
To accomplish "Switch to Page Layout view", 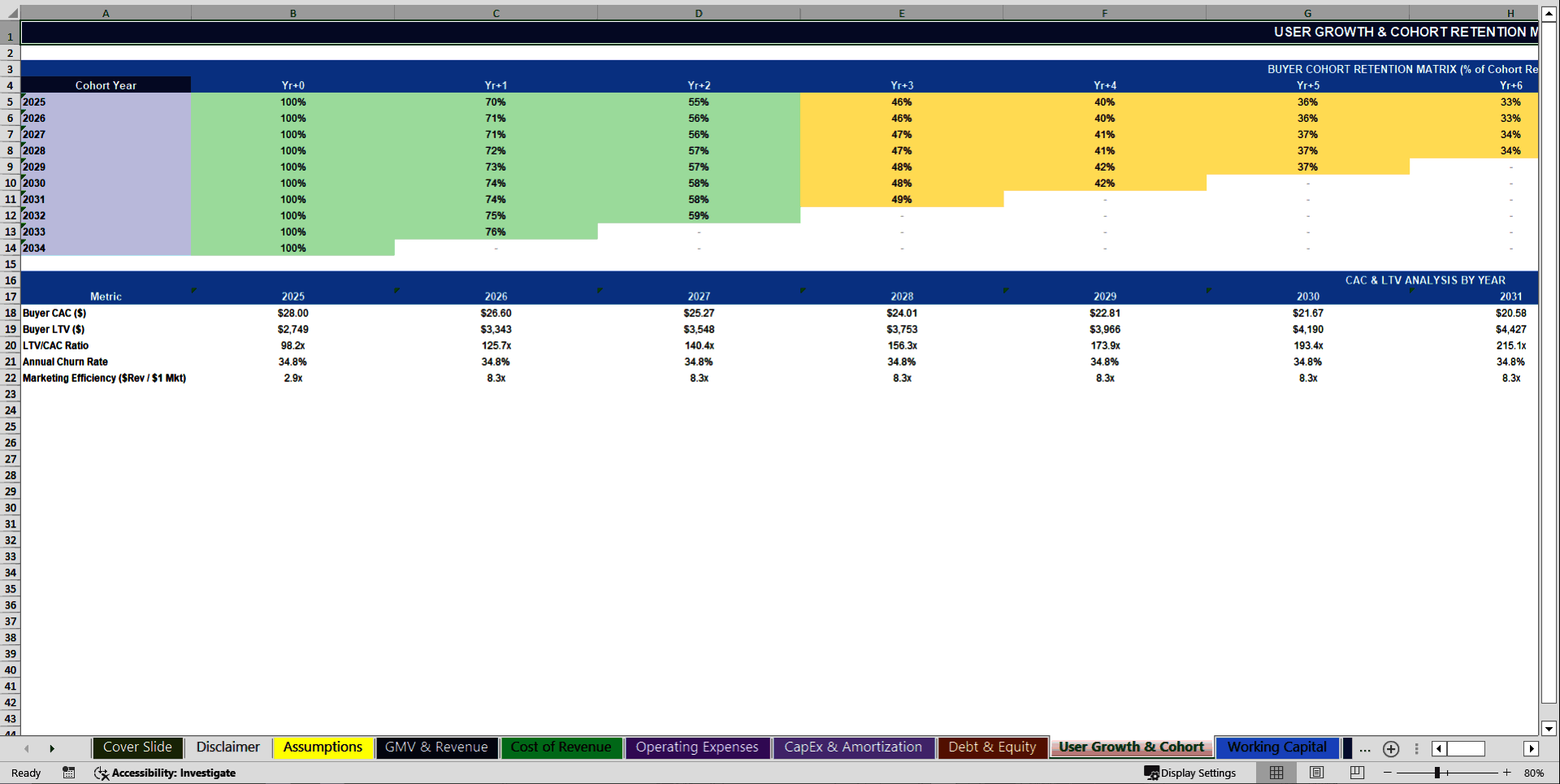I will (1316, 773).
